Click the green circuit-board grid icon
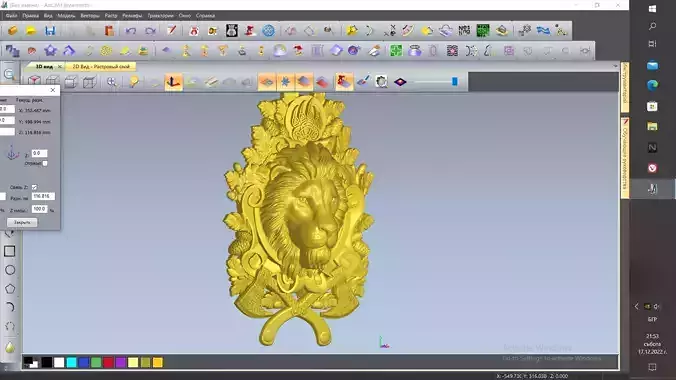The image size is (676, 380). tap(483, 31)
